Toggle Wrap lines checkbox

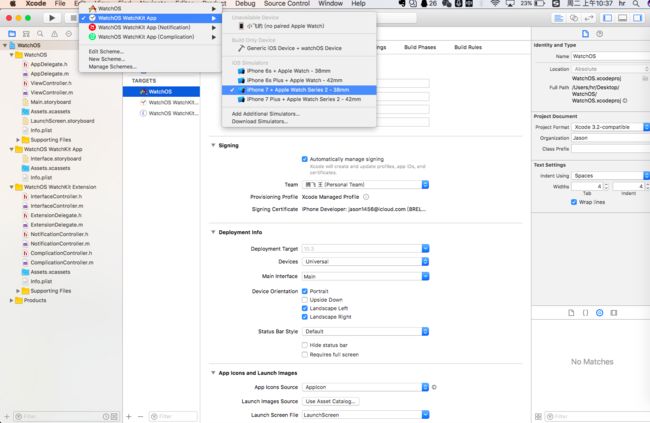point(574,202)
